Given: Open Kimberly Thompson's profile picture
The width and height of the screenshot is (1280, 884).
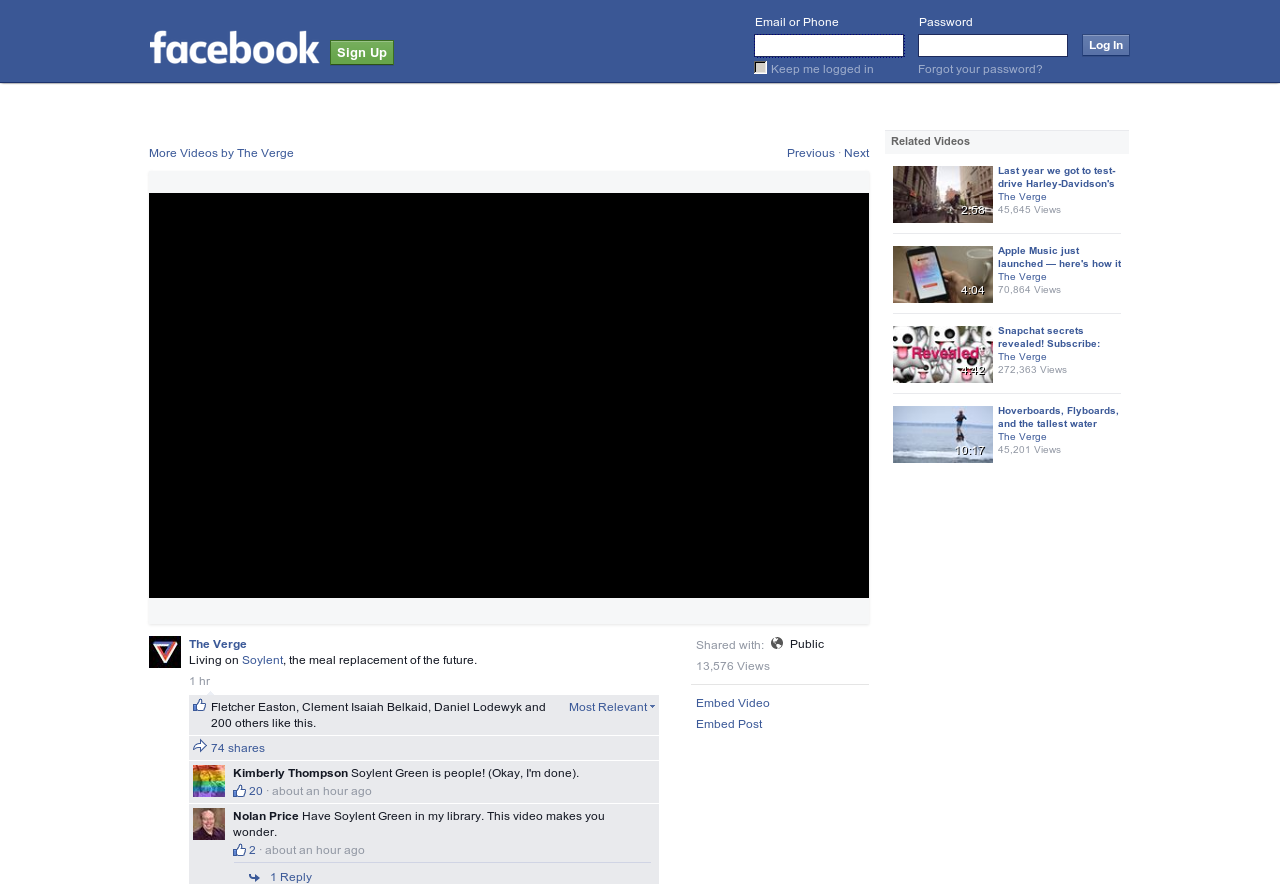Looking at the screenshot, I should coord(209,781).
